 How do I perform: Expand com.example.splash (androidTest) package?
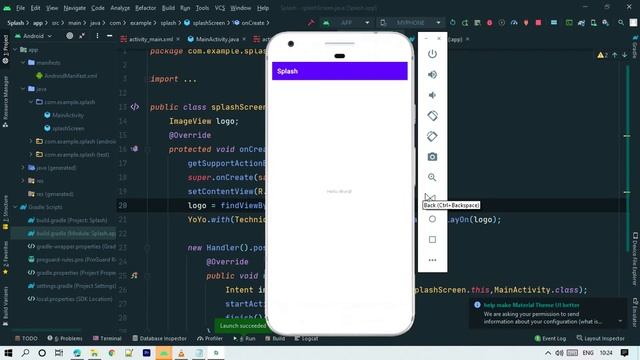[31, 141]
